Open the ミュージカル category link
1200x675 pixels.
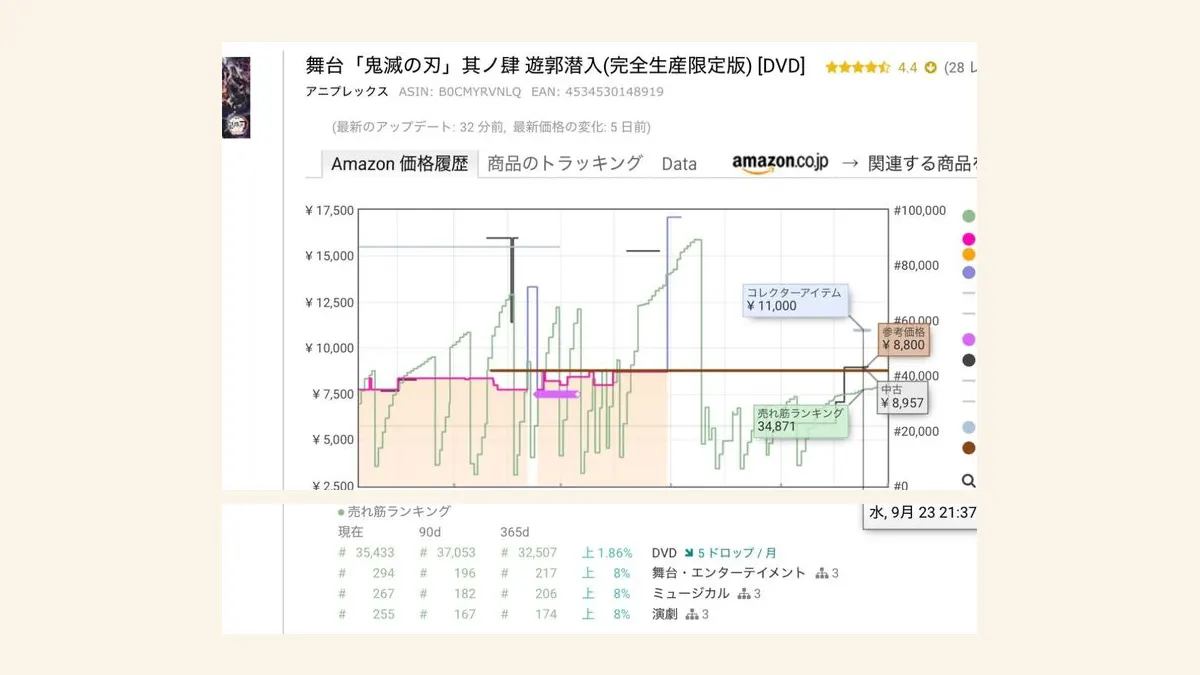tap(690, 594)
